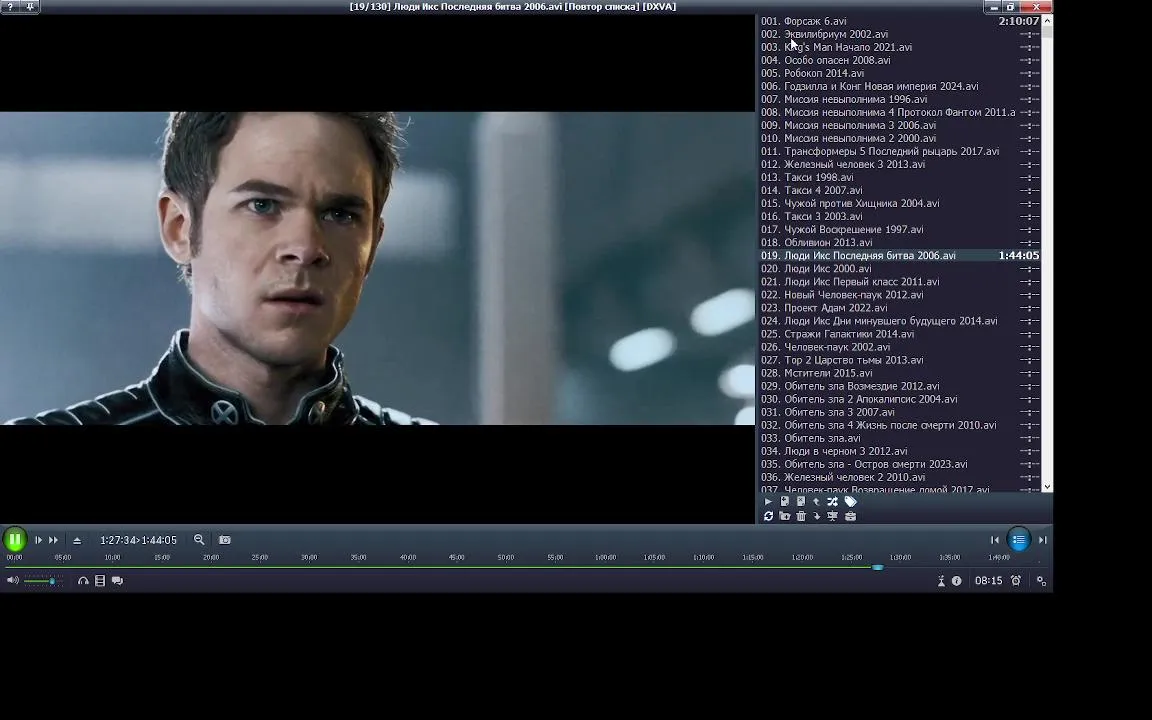Select 022. Новый Человек-паук 2012.avi

[x=899, y=295]
